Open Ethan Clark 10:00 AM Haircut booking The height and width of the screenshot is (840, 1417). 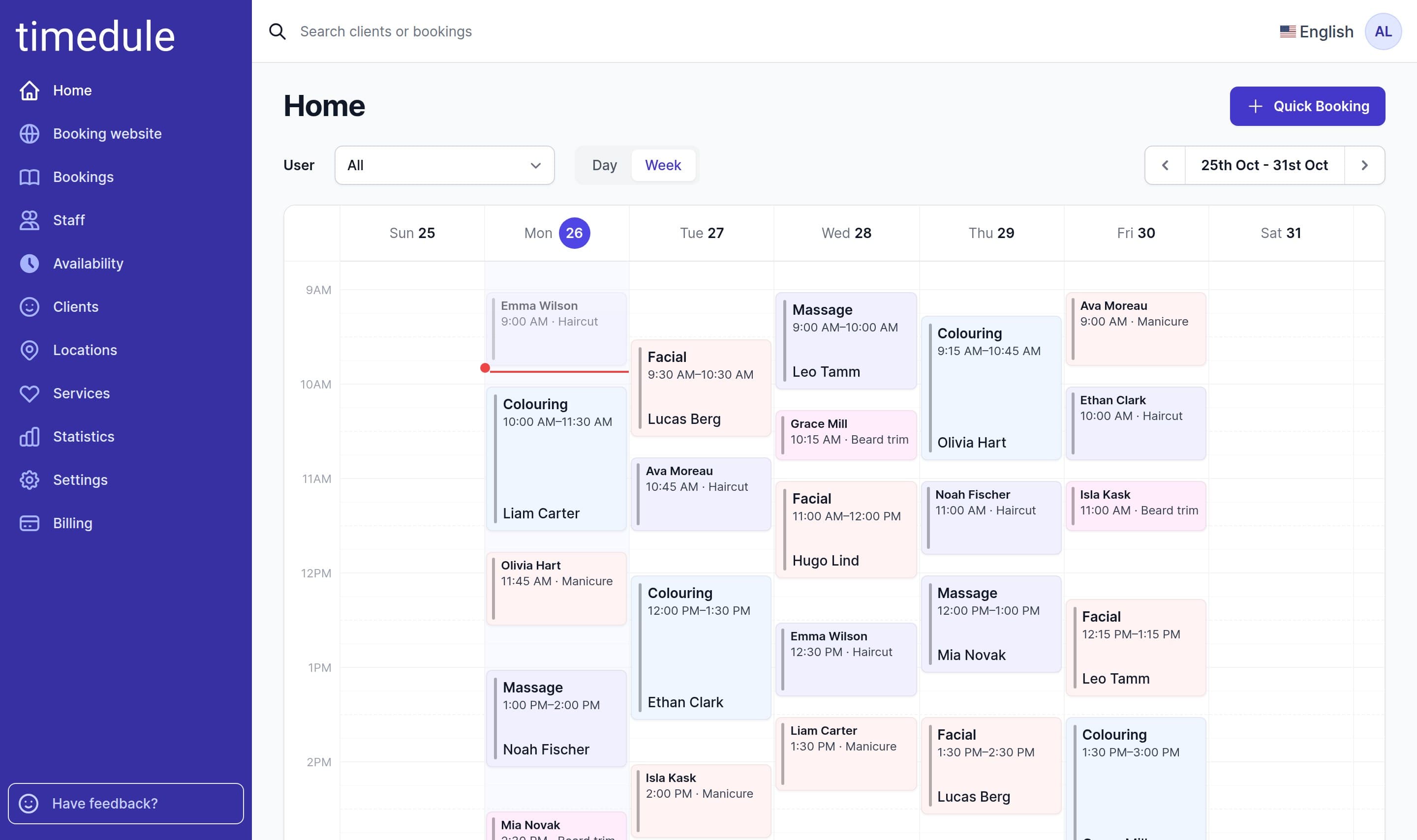1136,423
